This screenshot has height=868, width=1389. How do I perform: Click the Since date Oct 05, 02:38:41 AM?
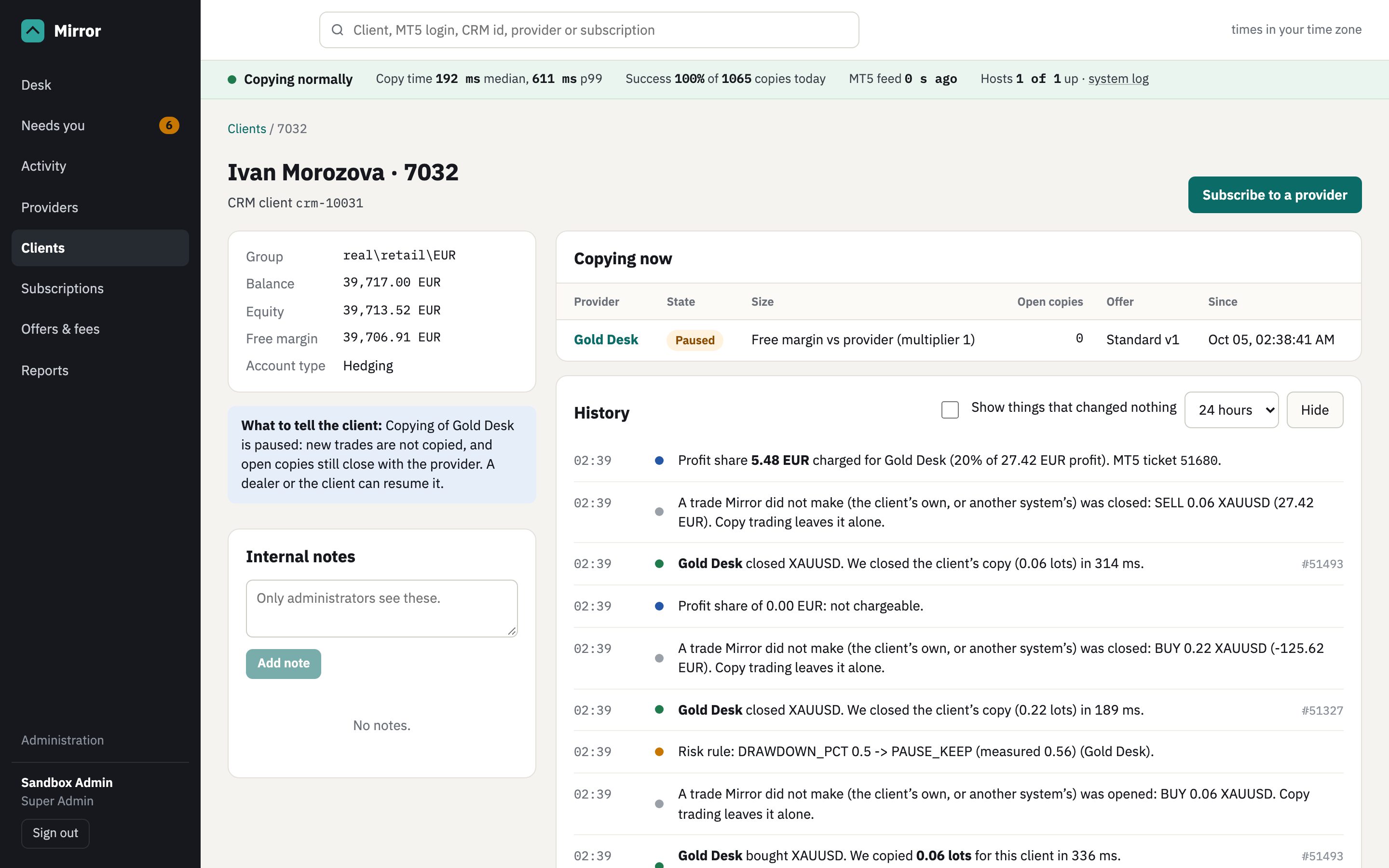click(1271, 340)
